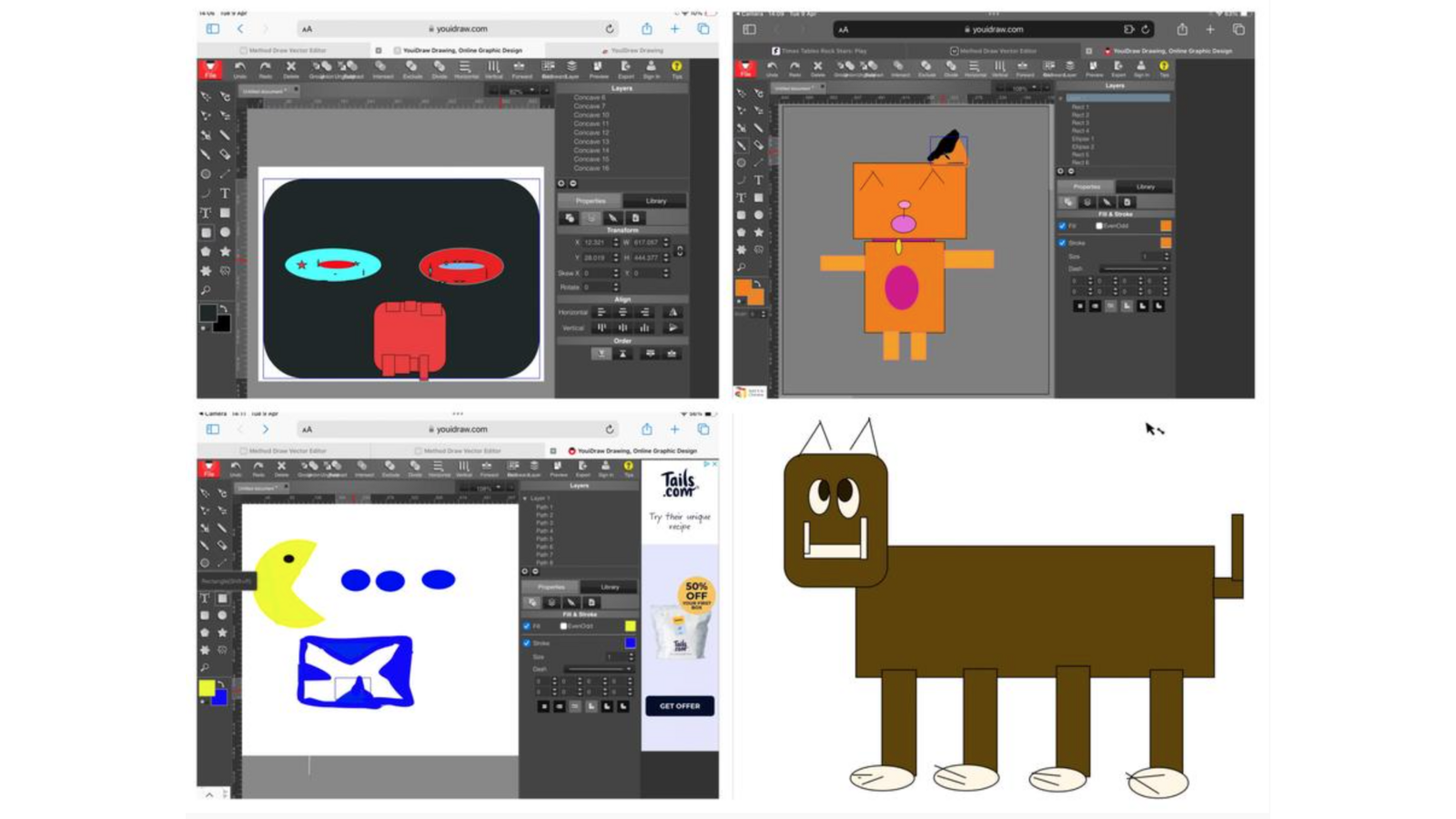Open the red File menu in Pac-Man editor
This screenshot has height=819, width=1456.
click(x=209, y=469)
